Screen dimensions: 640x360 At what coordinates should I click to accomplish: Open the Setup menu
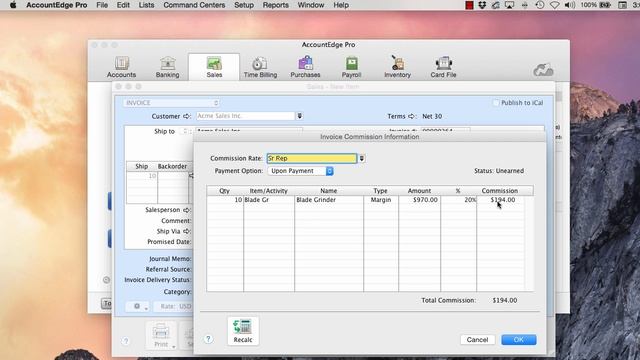[244, 5]
